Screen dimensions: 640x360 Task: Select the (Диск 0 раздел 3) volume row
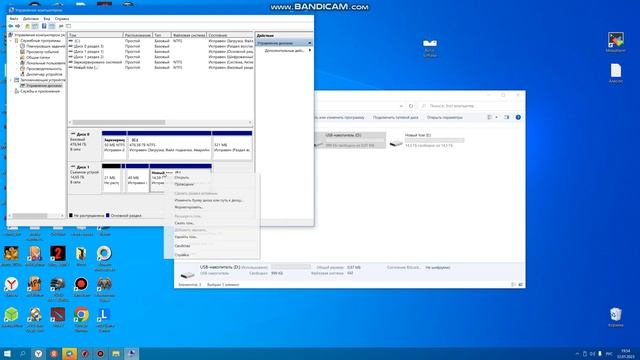pos(160,47)
